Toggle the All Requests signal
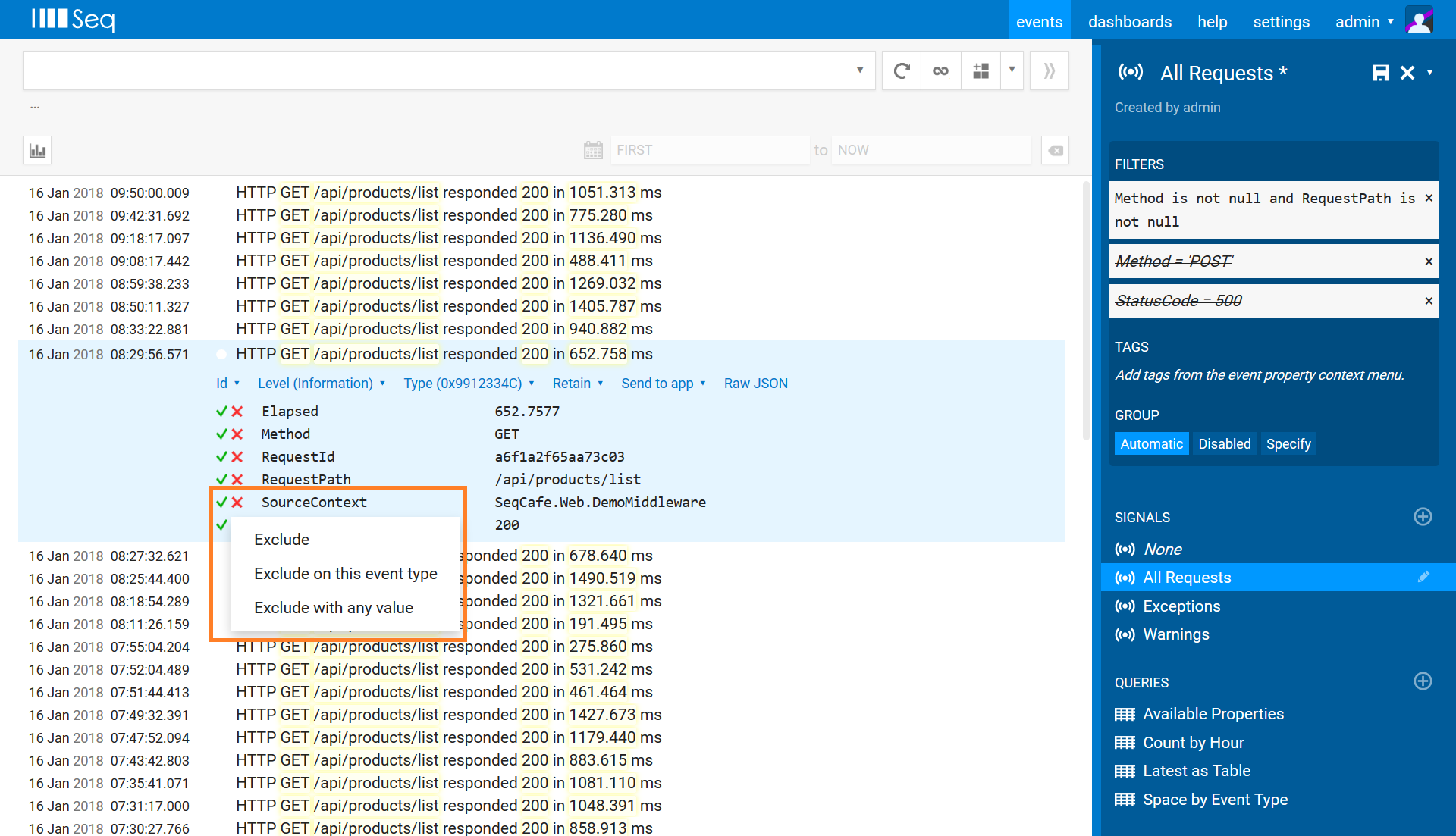The image size is (1456, 836). tap(1187, 578)
